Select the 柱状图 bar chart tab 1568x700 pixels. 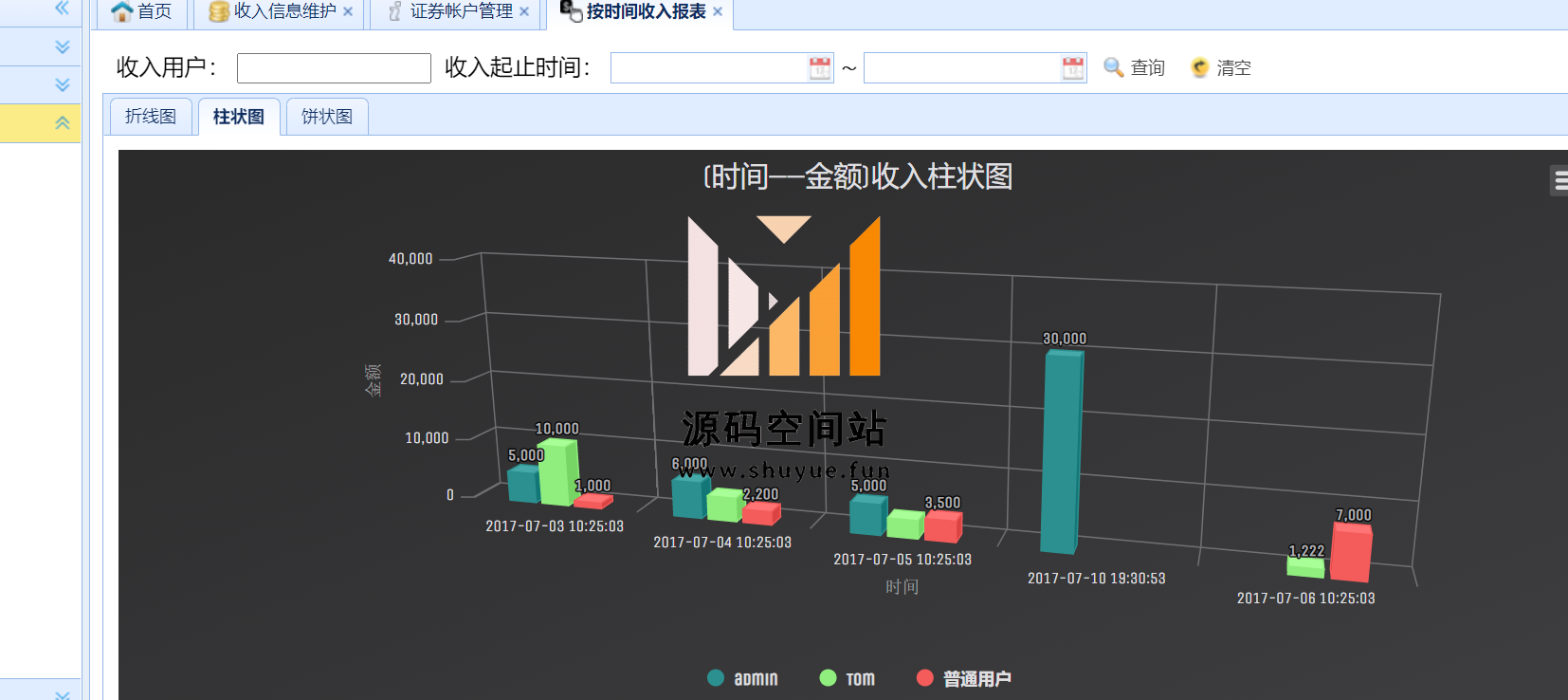point(239,117)
